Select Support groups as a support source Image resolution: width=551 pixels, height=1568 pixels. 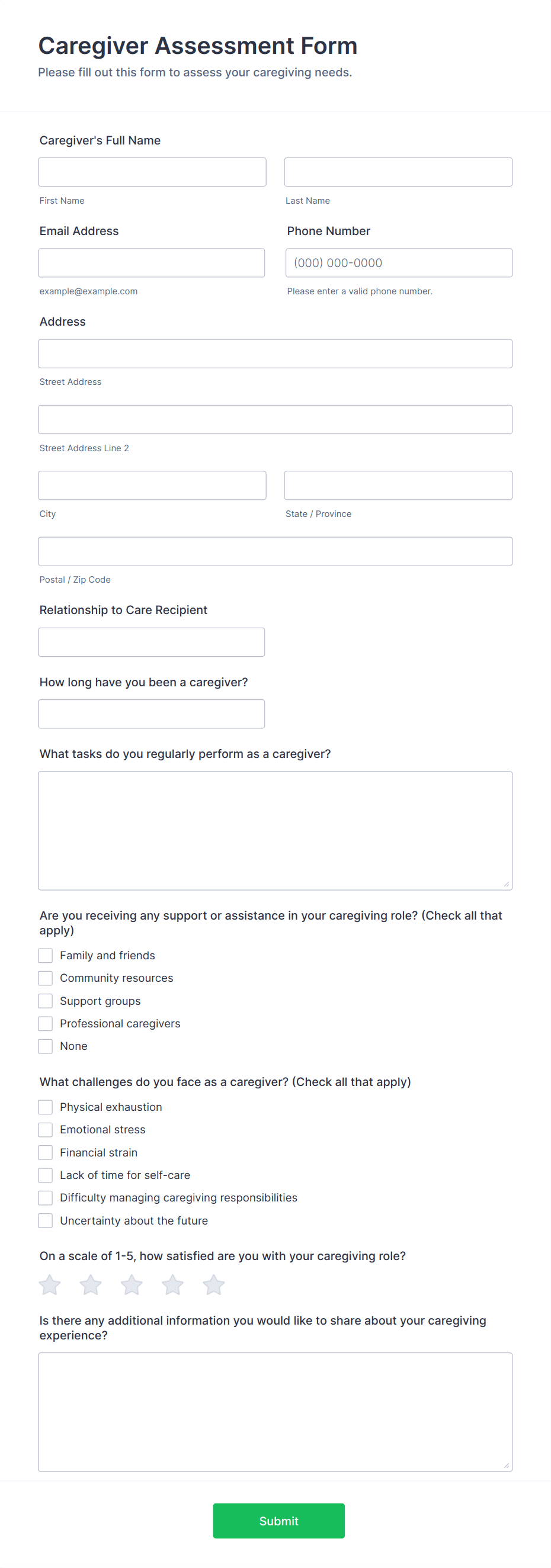pyautogui.click(x=45, y=1001)
